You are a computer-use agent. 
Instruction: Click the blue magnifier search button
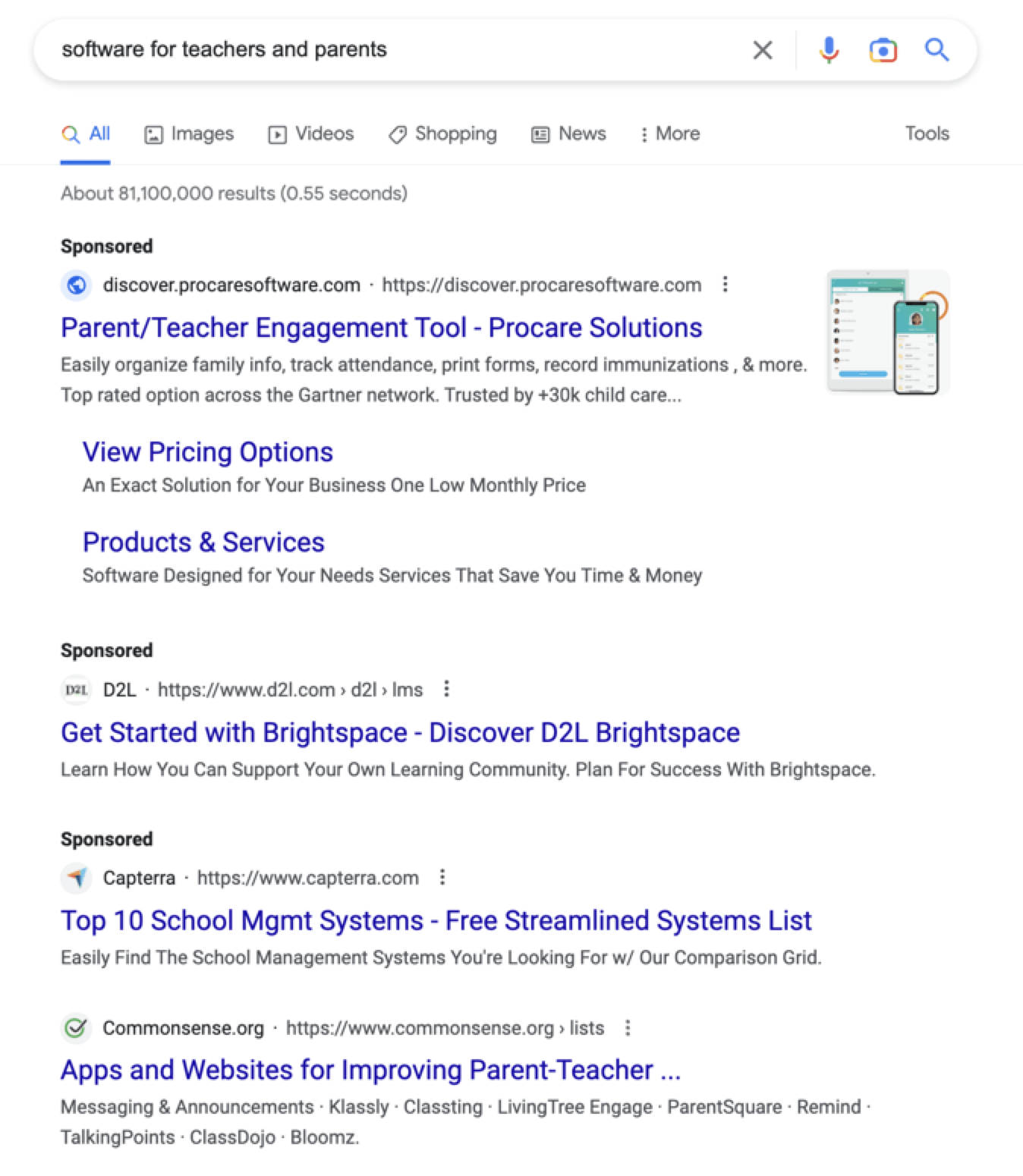pos(936,50)
